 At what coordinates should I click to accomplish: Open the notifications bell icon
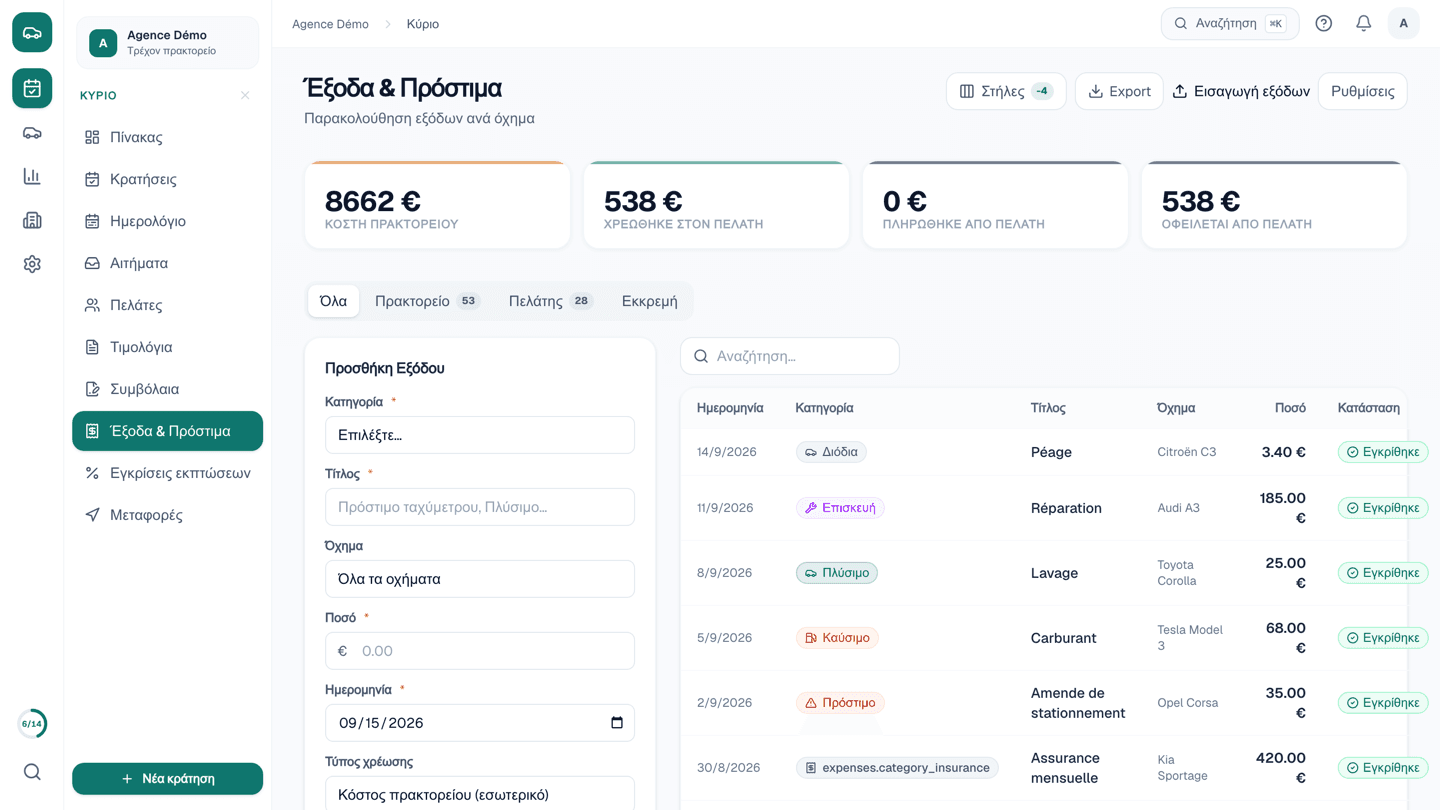click(1363, 23)
